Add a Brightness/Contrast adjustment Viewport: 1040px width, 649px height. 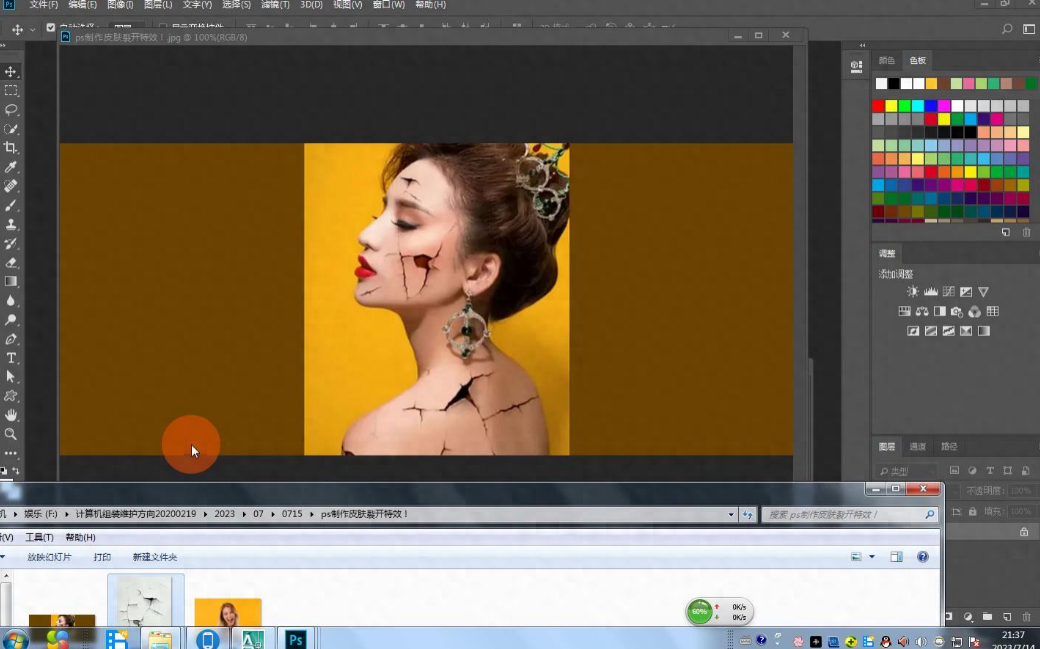click(913, 291)
